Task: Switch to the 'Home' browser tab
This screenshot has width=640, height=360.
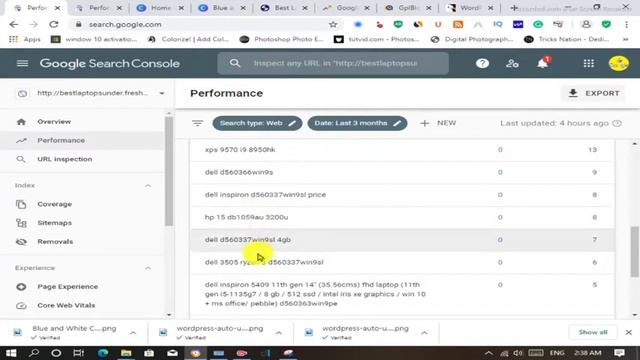Action: point(159,8)
